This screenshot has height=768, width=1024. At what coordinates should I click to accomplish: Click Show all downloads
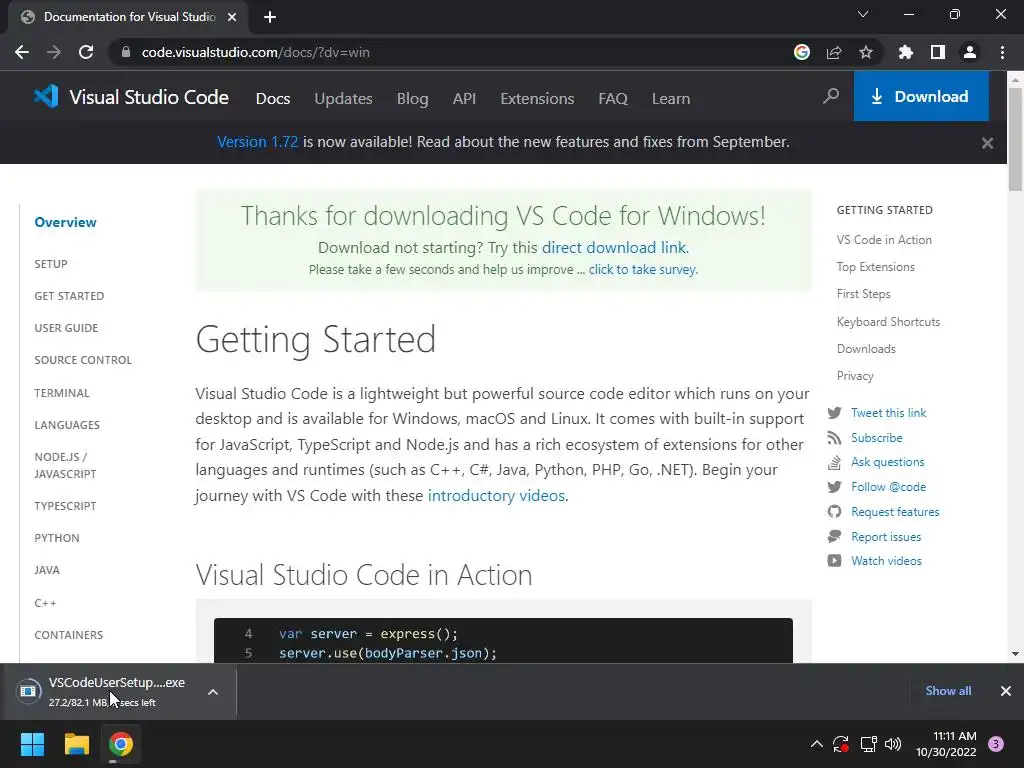point(948,691)
